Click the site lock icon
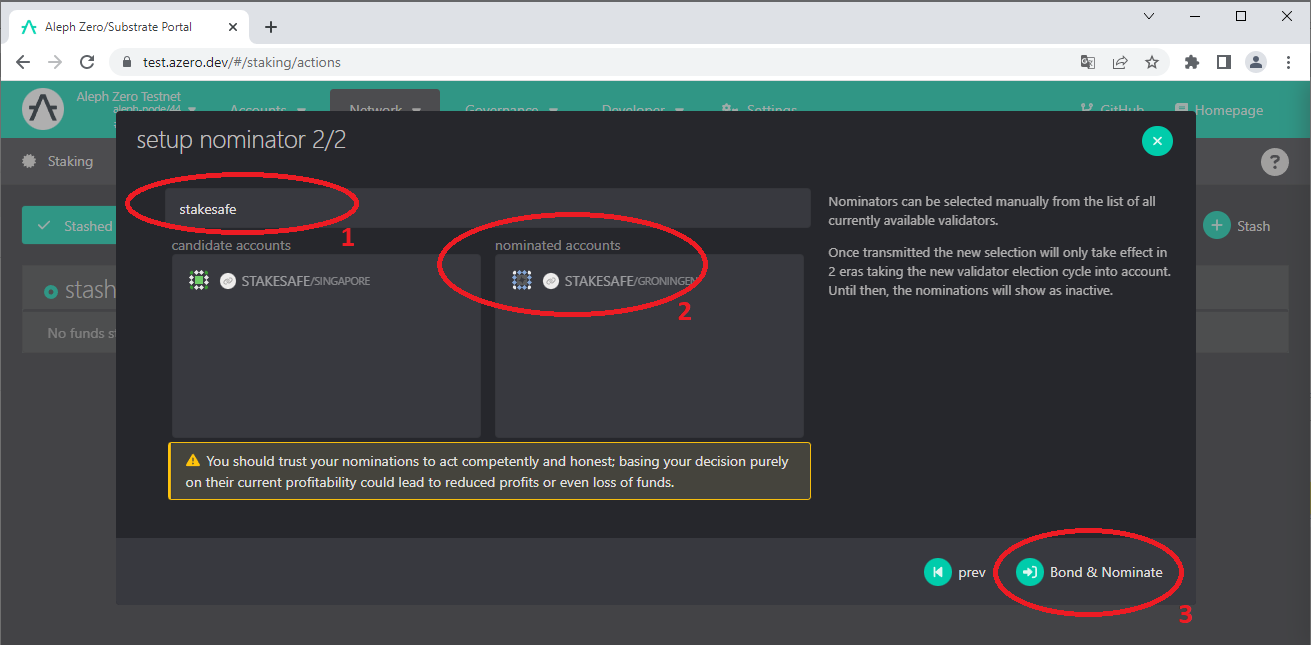1311x645 pixels. (126, 62)
